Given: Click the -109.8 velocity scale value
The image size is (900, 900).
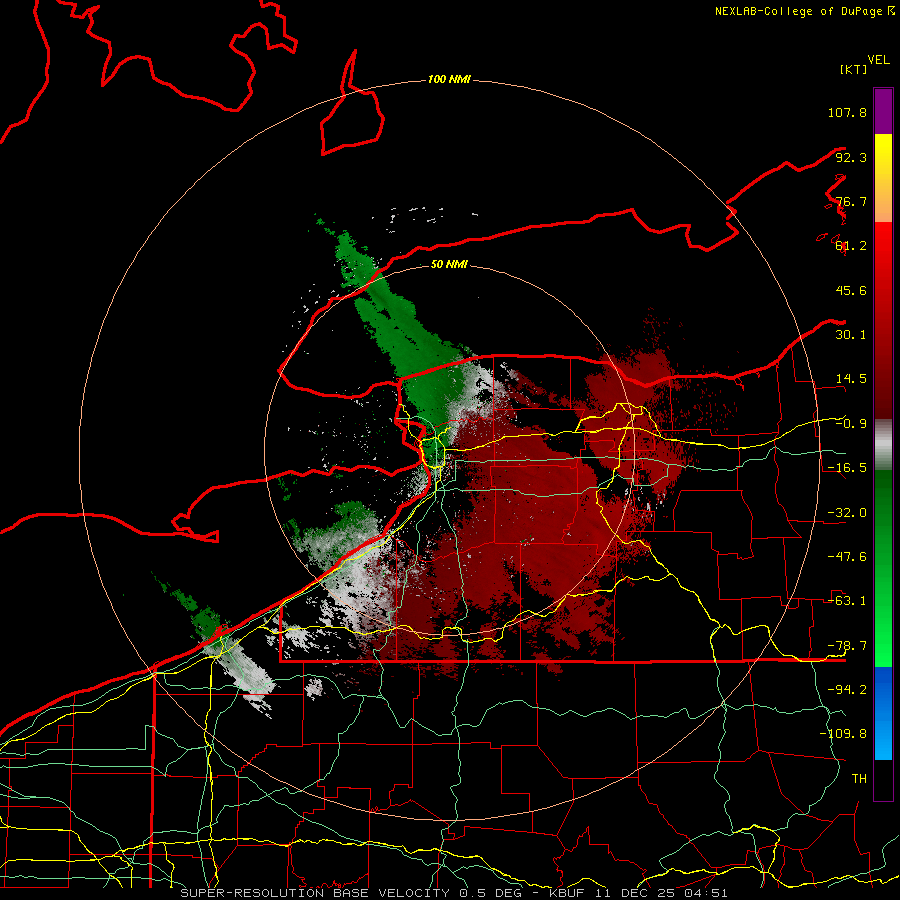Looking at the screenshot, I should coord(843,734).
